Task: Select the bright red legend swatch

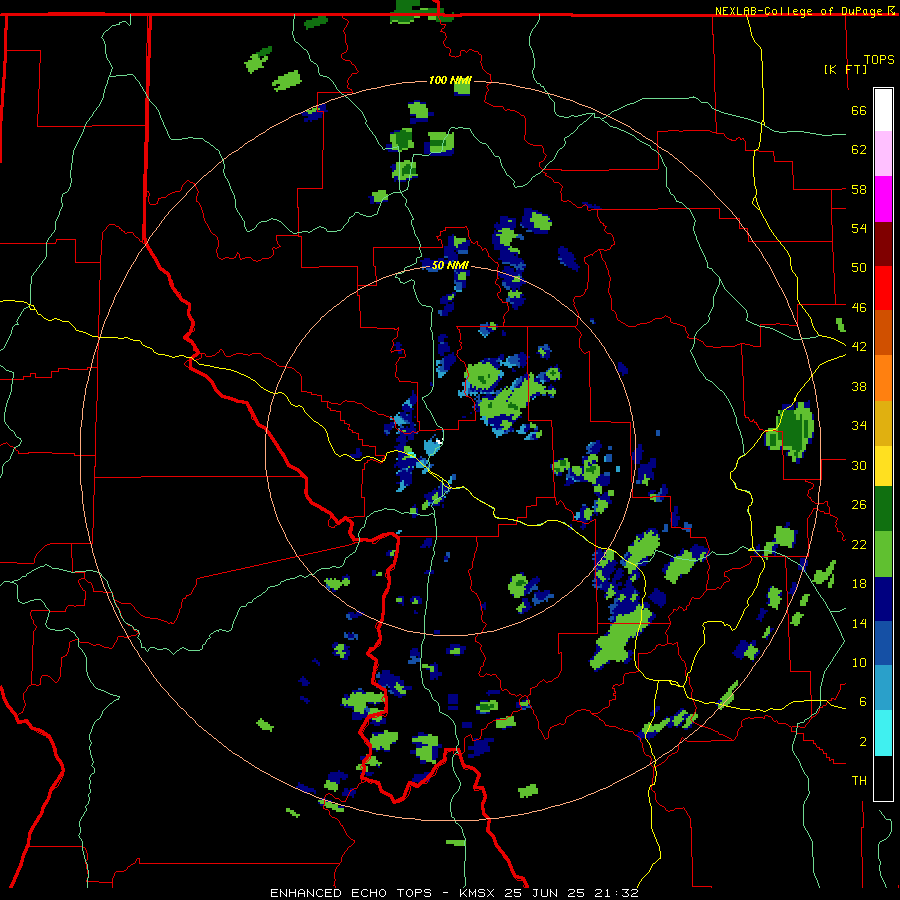Action: click(x=883, y=288)
